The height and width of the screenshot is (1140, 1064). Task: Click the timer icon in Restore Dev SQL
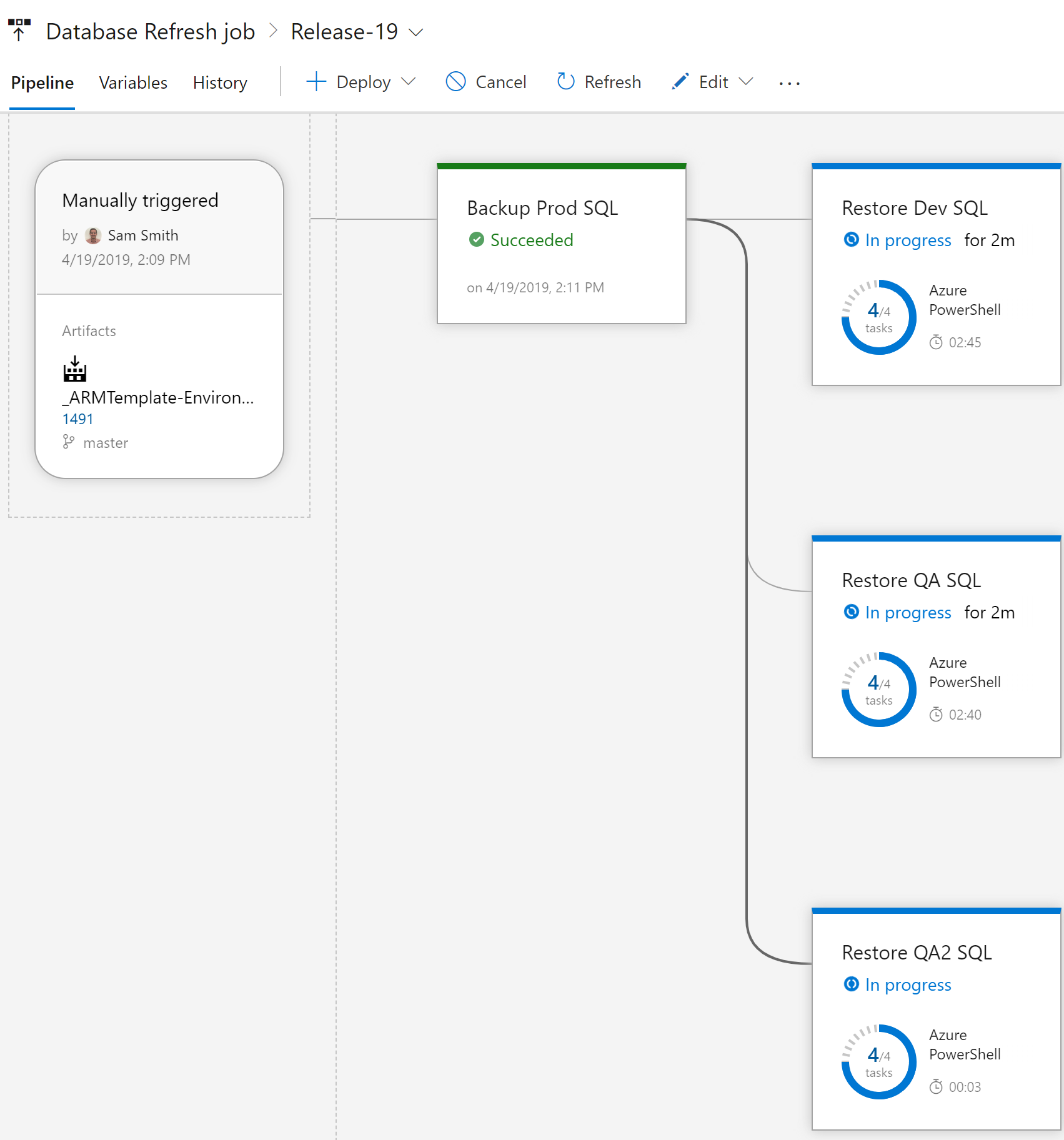(935, 342)
